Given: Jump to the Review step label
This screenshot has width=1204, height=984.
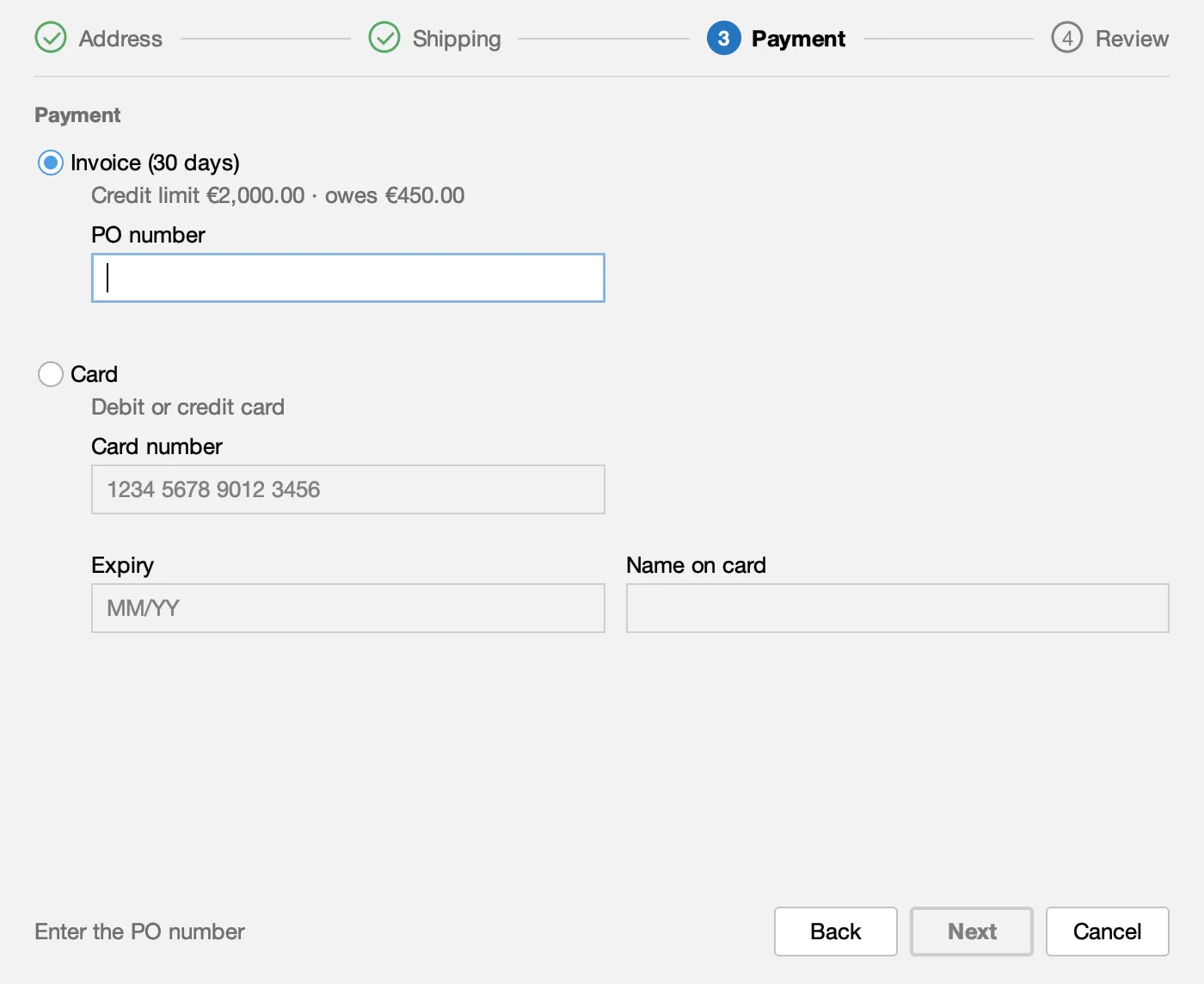Looking at the screenshot, I should point(1132,39).
